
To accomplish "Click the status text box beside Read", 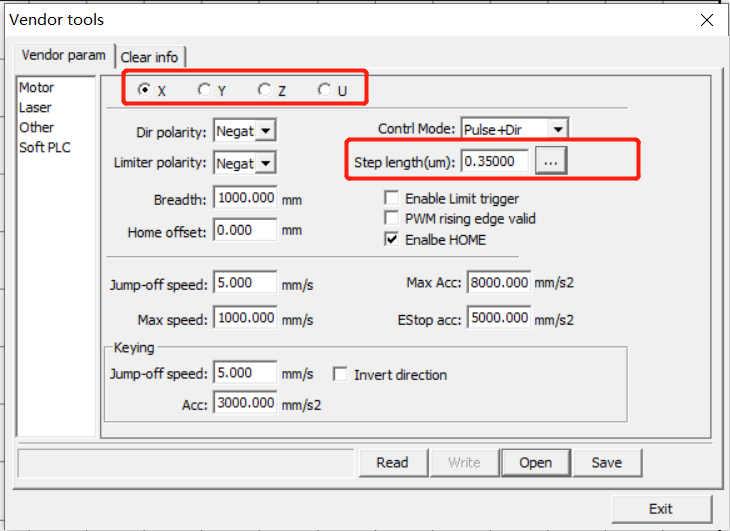I will (186, 463).
